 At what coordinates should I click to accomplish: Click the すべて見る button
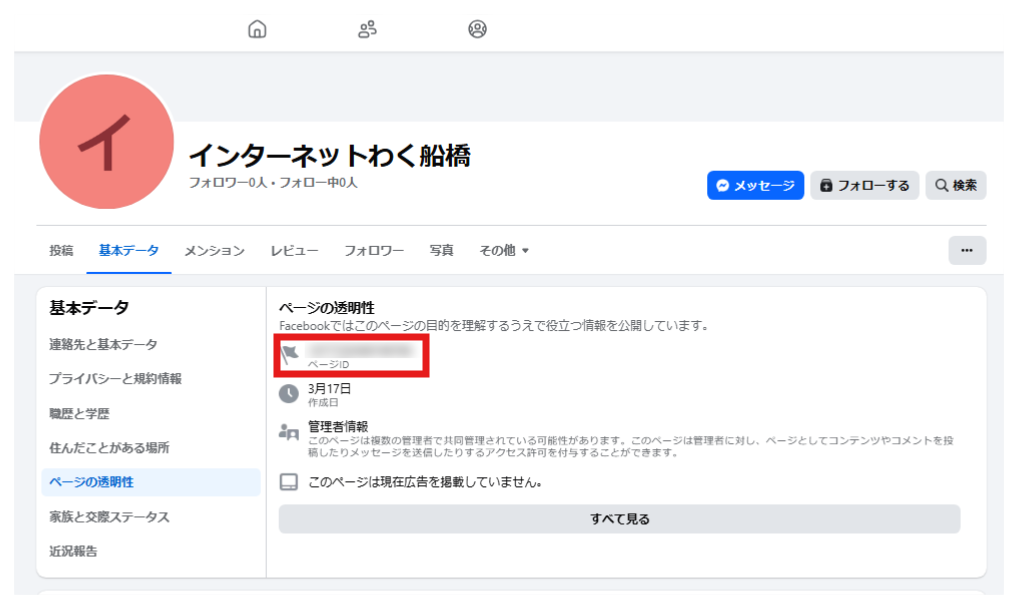point(619,519)
